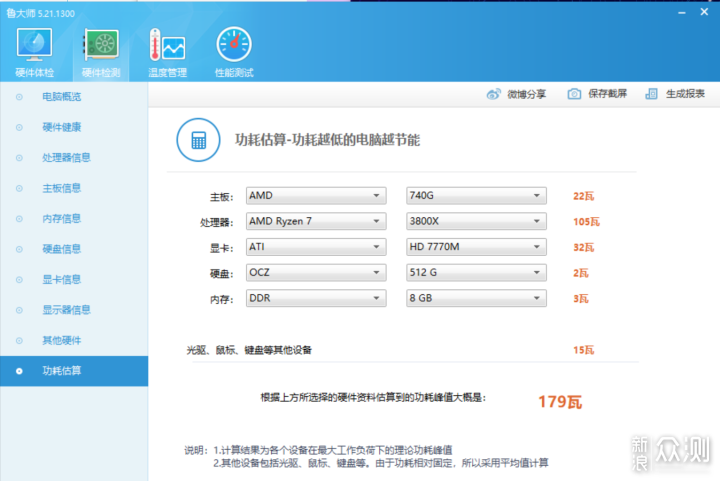Click the generate report icon

(x=651, y=94)
